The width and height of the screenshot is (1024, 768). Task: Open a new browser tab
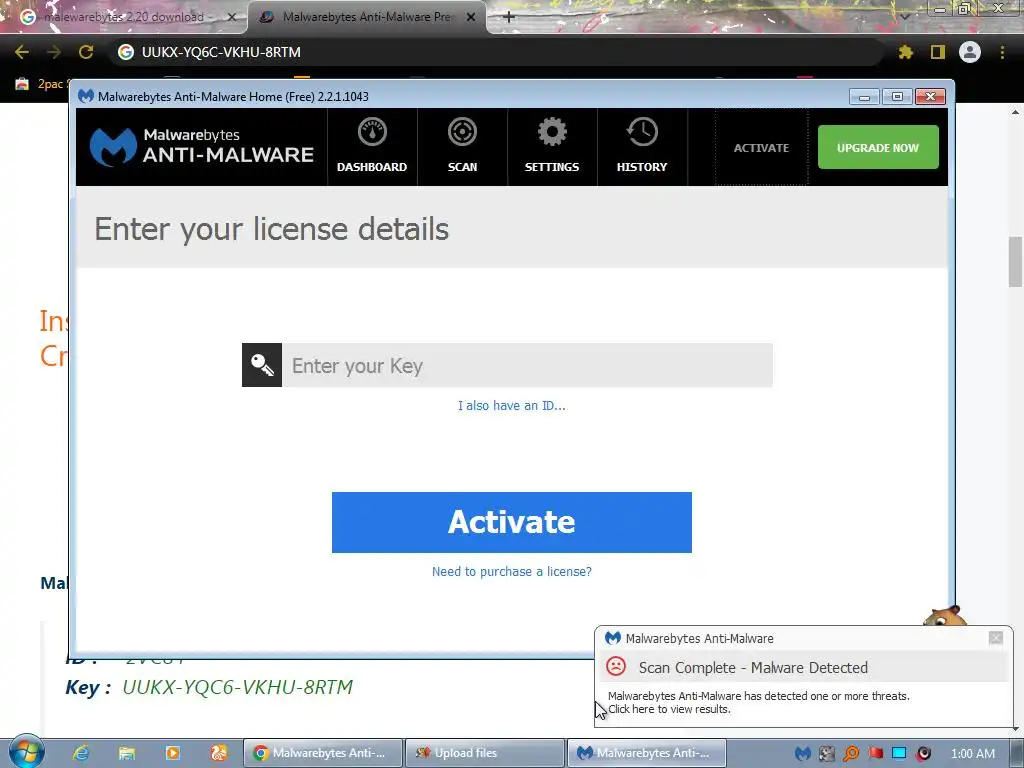pyautogui.click(x=509, y=17)
